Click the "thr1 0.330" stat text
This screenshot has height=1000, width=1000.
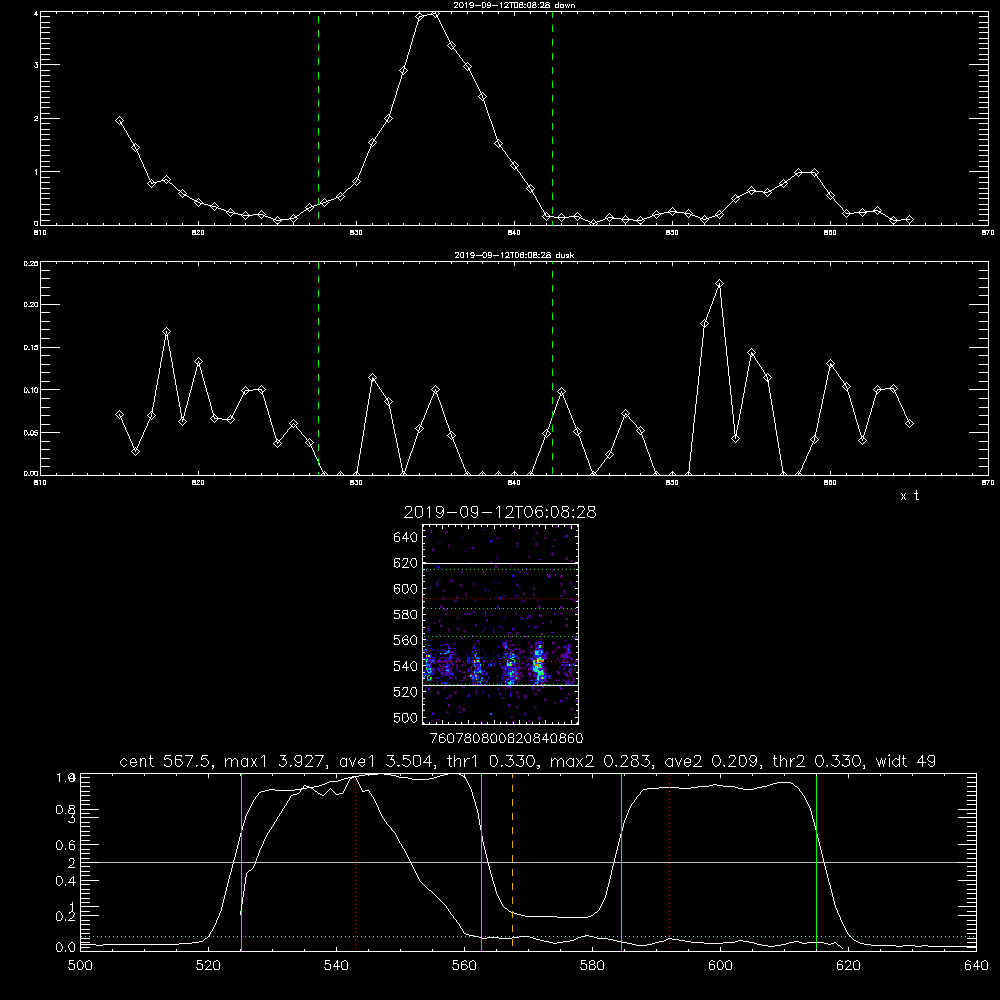click(490, 761)
